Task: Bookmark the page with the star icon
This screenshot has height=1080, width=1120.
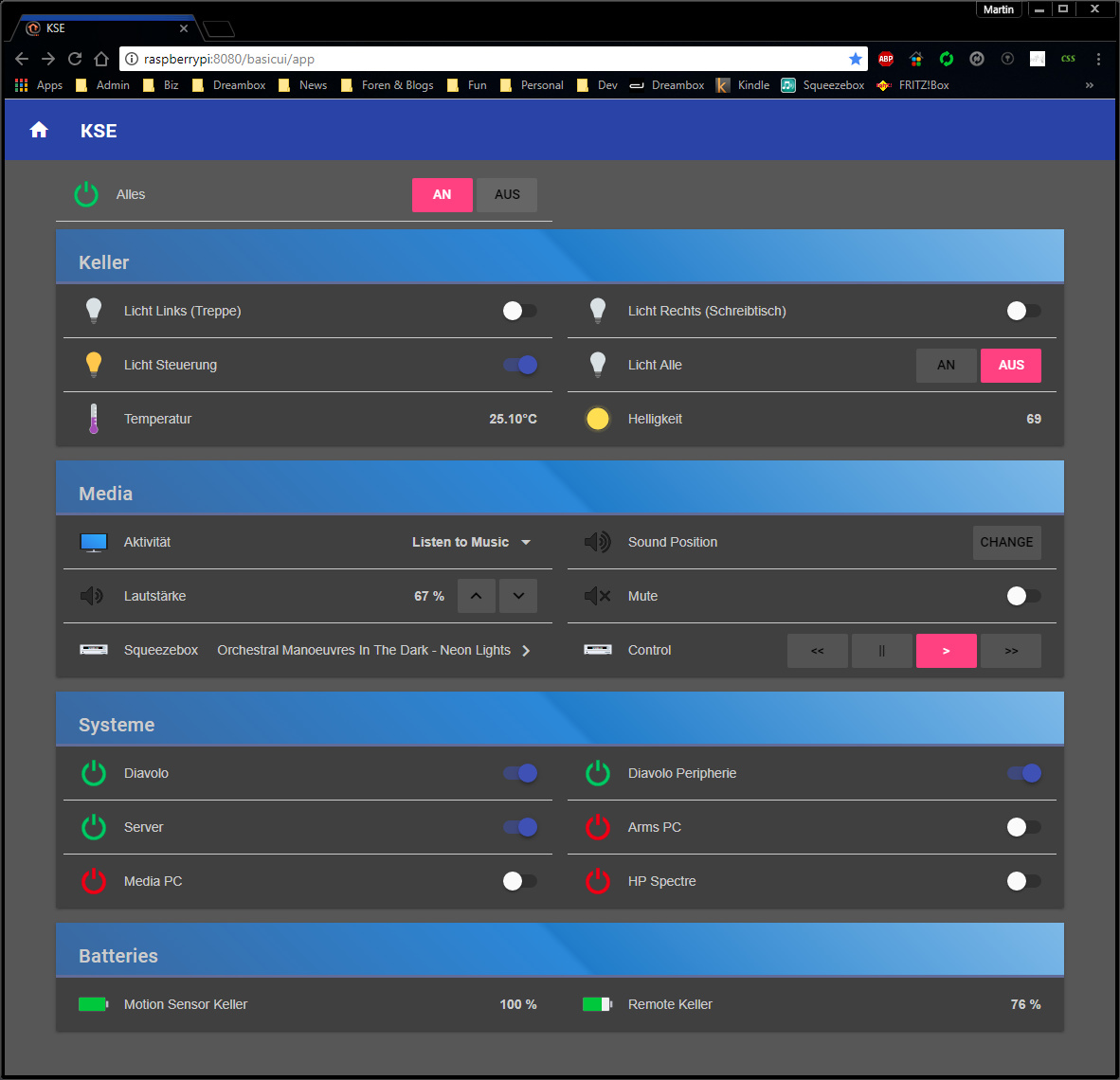Action: (x=856, y=59)
